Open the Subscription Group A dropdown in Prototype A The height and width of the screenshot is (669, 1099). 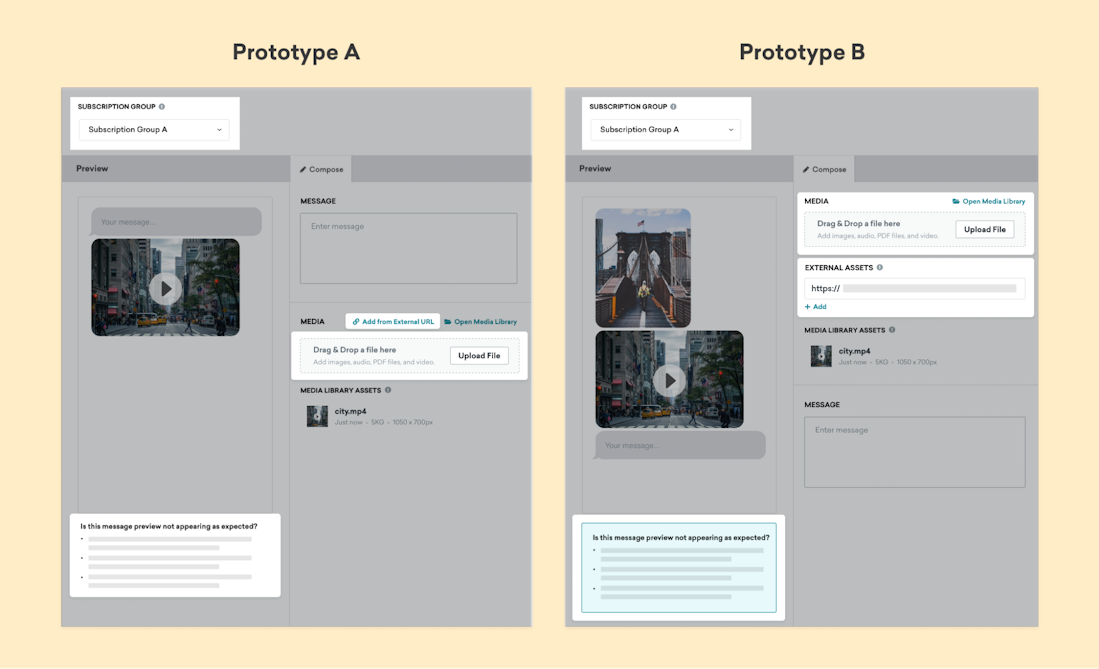coord(153,129)
